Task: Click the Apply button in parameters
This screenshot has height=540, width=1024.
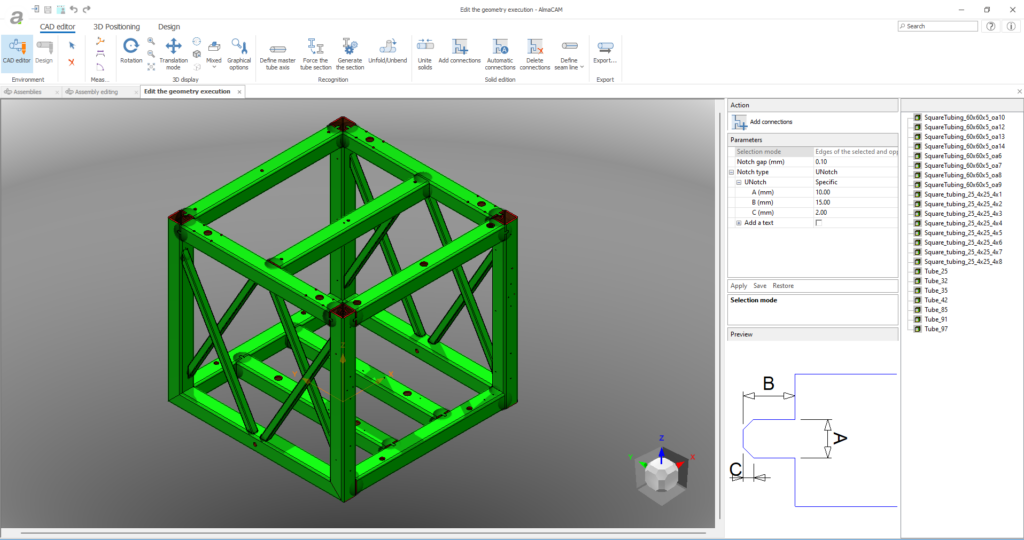Action: pyautogui.click(x=739, y=286)
